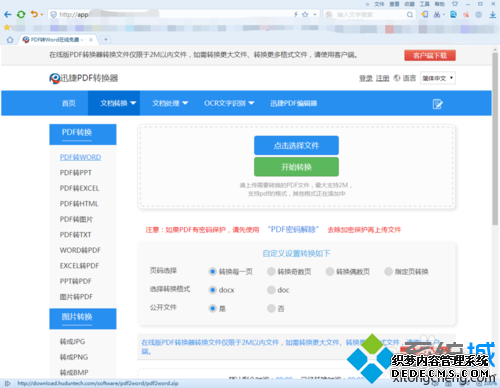Screen dimensions: 500x388
Task: Click the home icon beside the tabs
Action: 10,40
